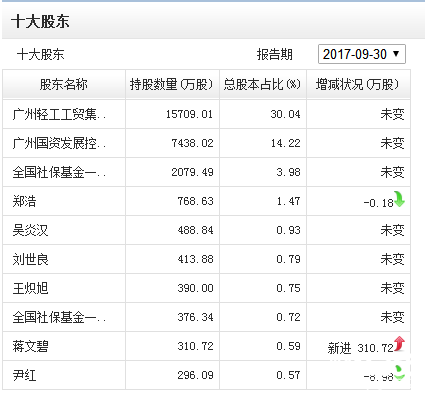Click the 持股数量(万股) column header

coord(172,84)
